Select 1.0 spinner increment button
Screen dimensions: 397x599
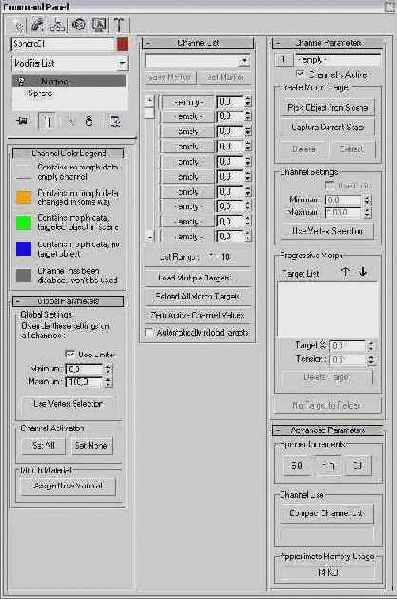pyautogui.click(x=328, y=466)
